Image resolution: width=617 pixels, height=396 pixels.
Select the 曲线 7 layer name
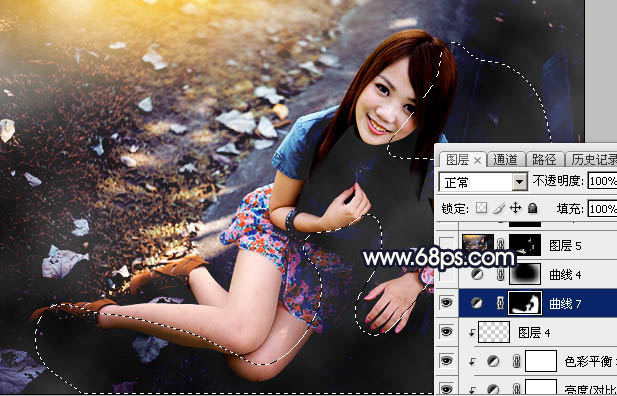565,304
